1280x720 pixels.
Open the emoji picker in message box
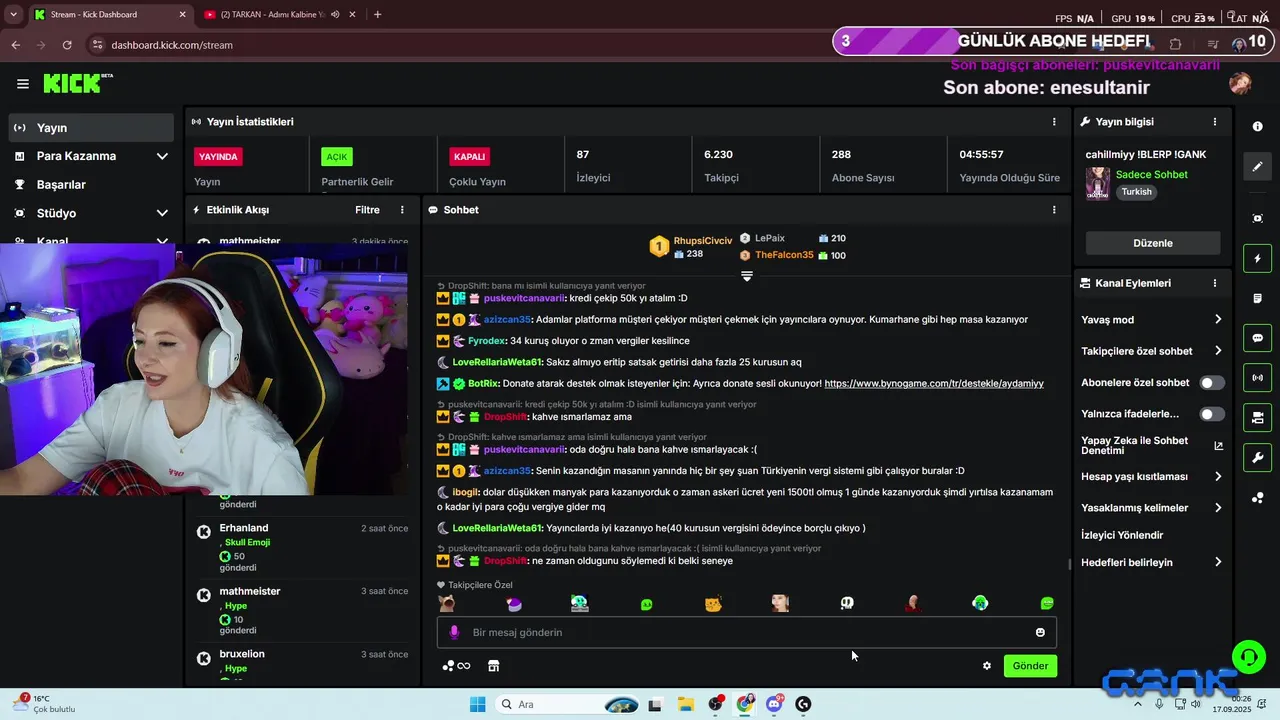pyautogui.click(x=1040, y=632)
